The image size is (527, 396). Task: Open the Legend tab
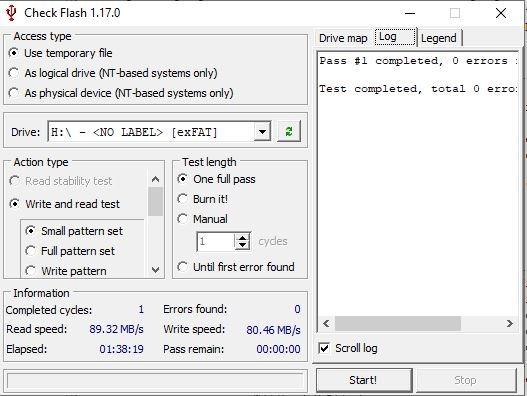pos(439,38)
